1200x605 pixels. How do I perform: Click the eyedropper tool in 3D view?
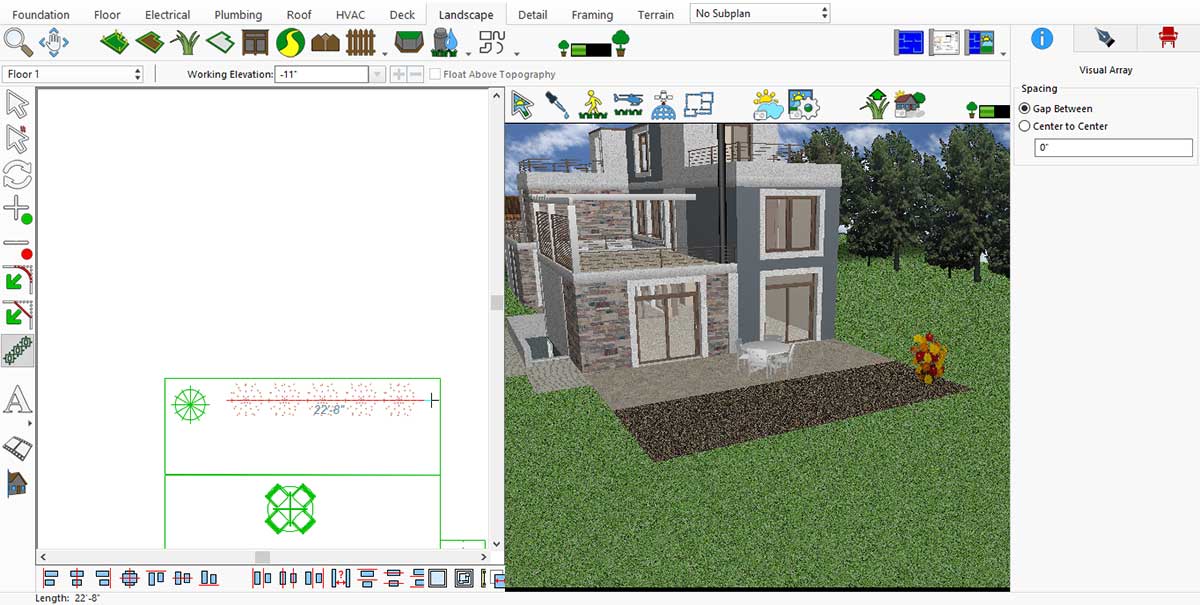[x=557, y=105]
